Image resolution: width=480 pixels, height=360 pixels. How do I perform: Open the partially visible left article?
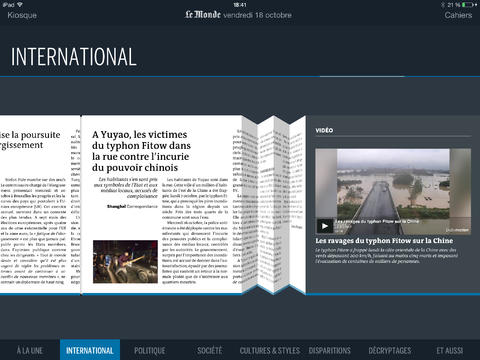coord(40,205)
